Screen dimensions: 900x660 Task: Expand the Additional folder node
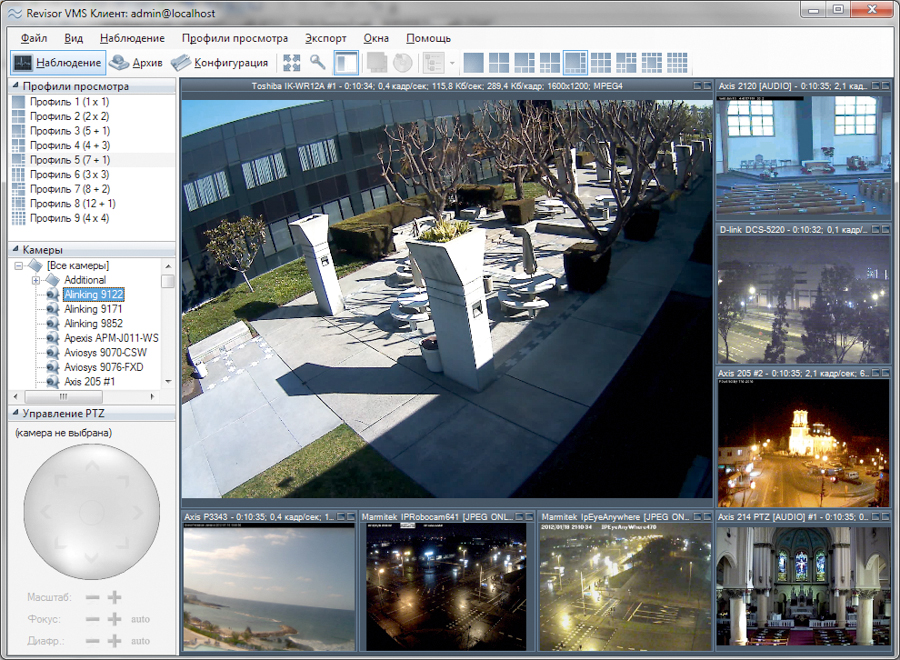click(x=36, y=280)
